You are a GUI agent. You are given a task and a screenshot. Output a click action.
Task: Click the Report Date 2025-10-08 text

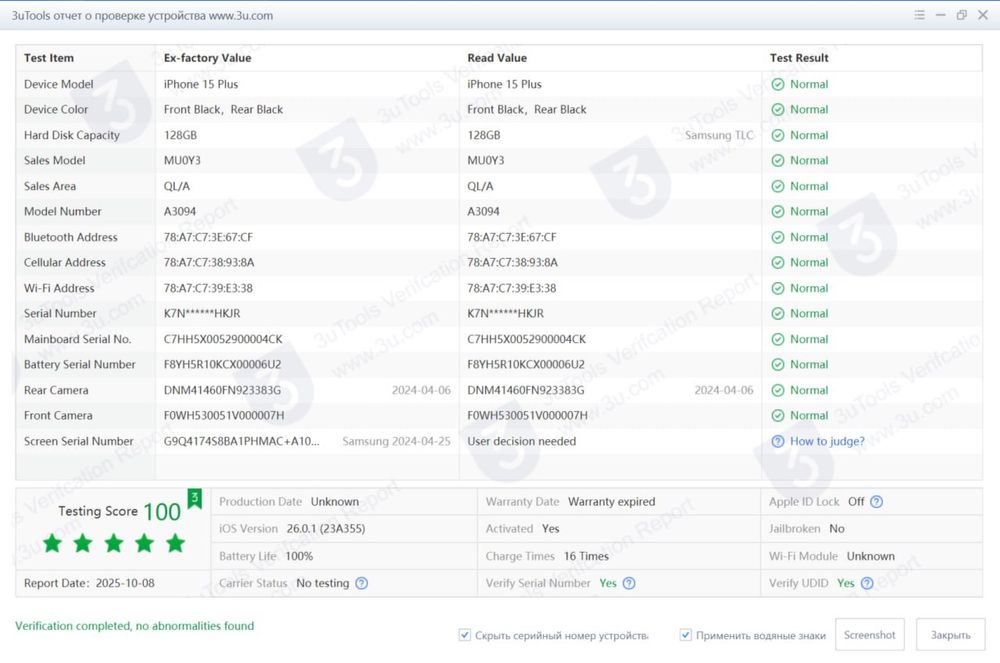pos(89,583)
